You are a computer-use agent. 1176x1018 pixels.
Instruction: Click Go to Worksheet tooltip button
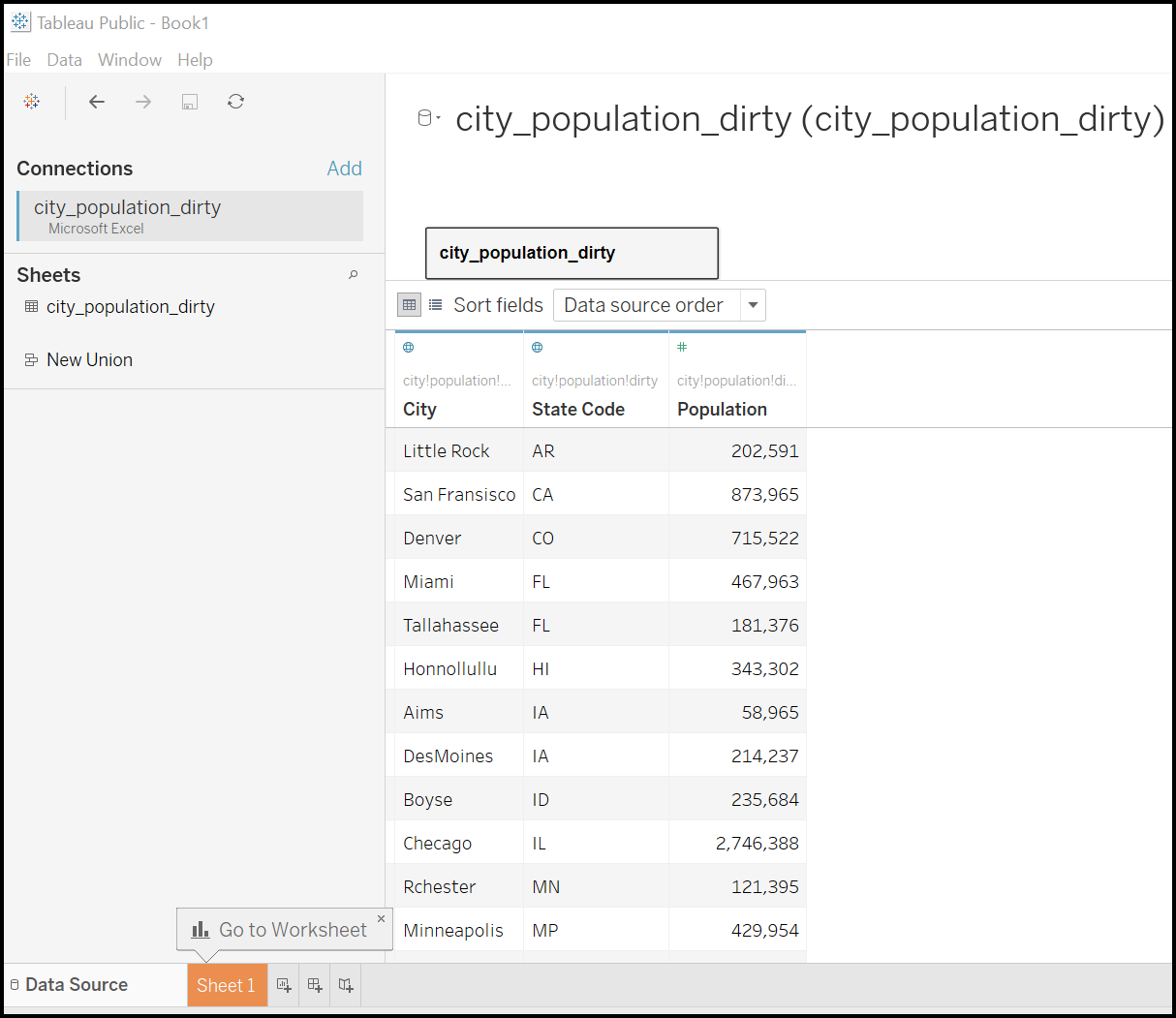tap(279, 930)
